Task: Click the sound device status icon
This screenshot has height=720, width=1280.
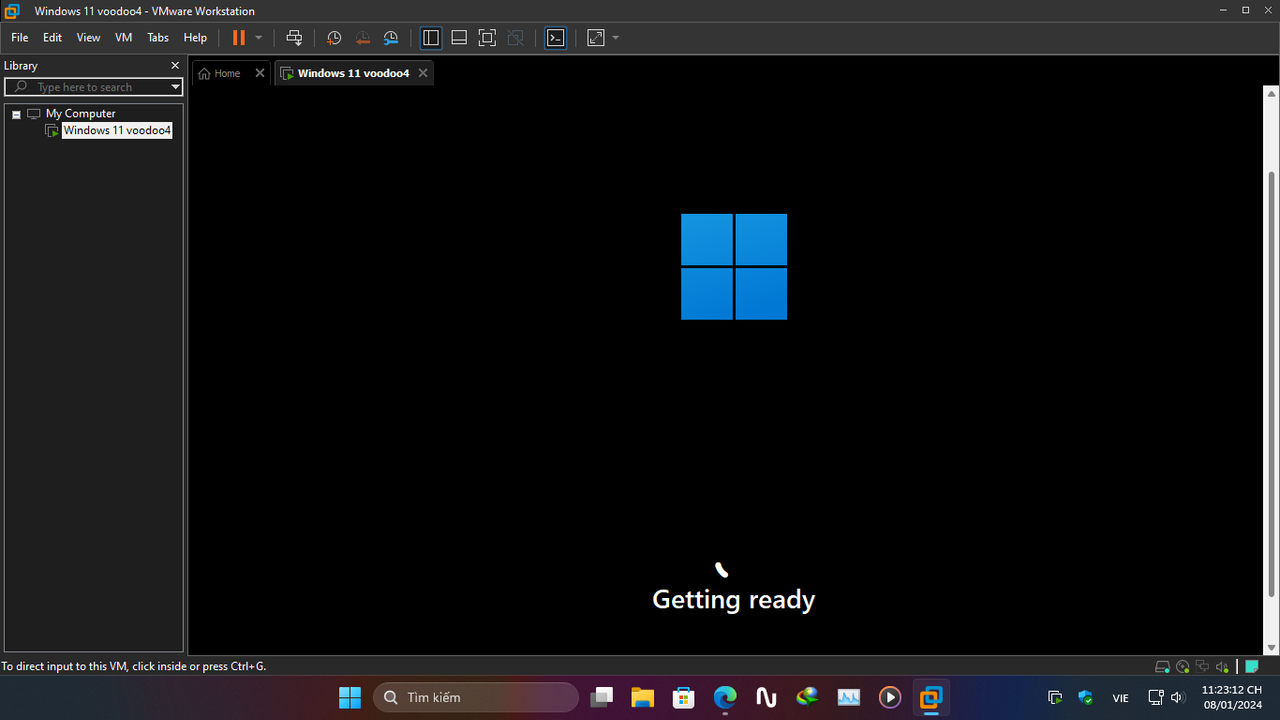Action: [x=1222, y=666]
